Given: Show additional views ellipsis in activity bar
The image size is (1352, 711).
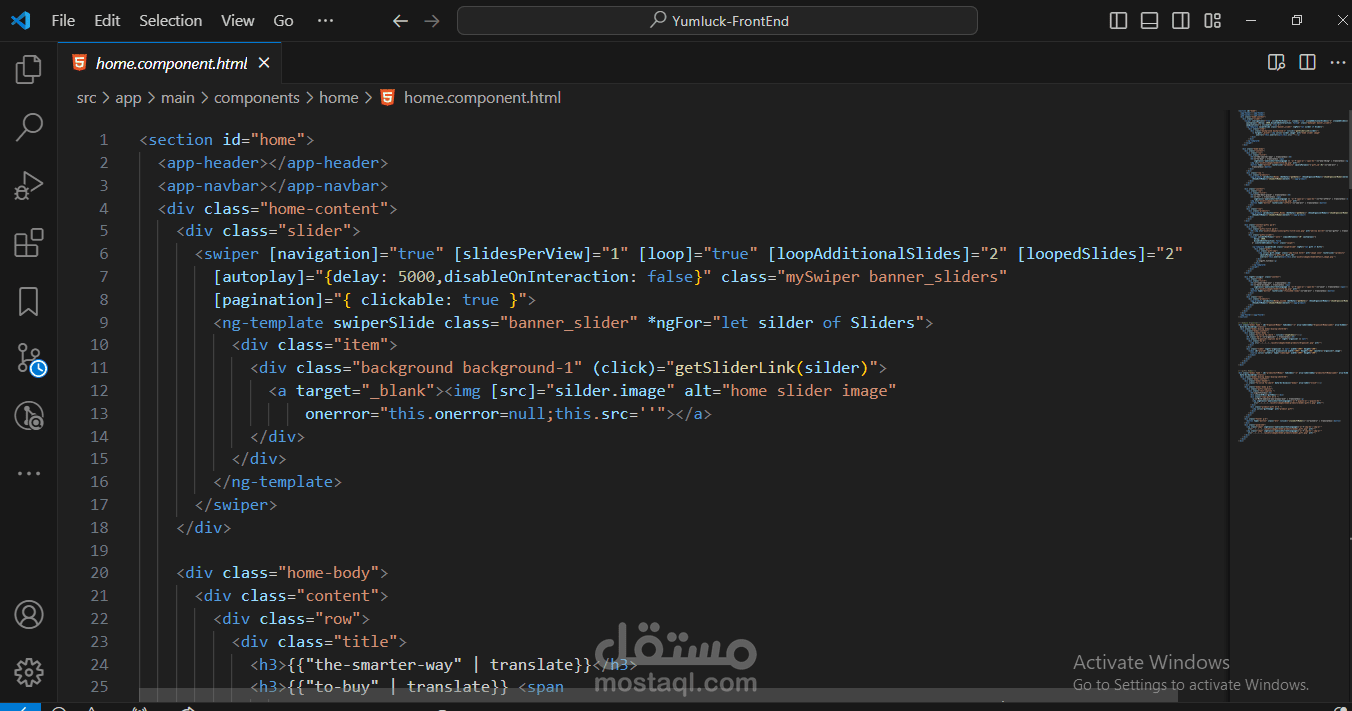Looking at the screenshot, I should (29, 473).
